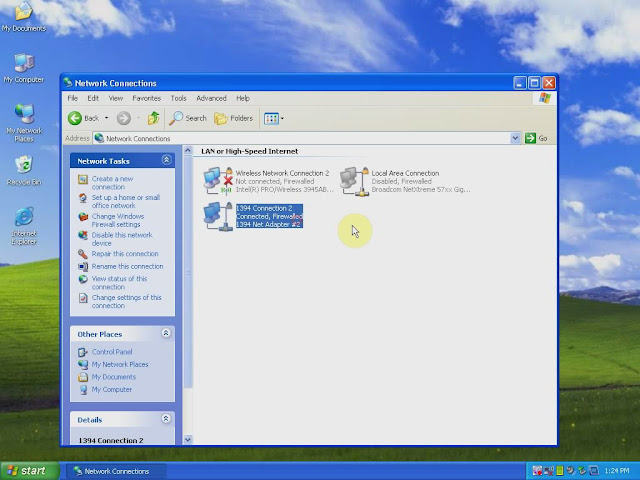The image size is (640, 480).
Task: Click the LAN or High-Speed Internet header
Action: click(249, 151)
